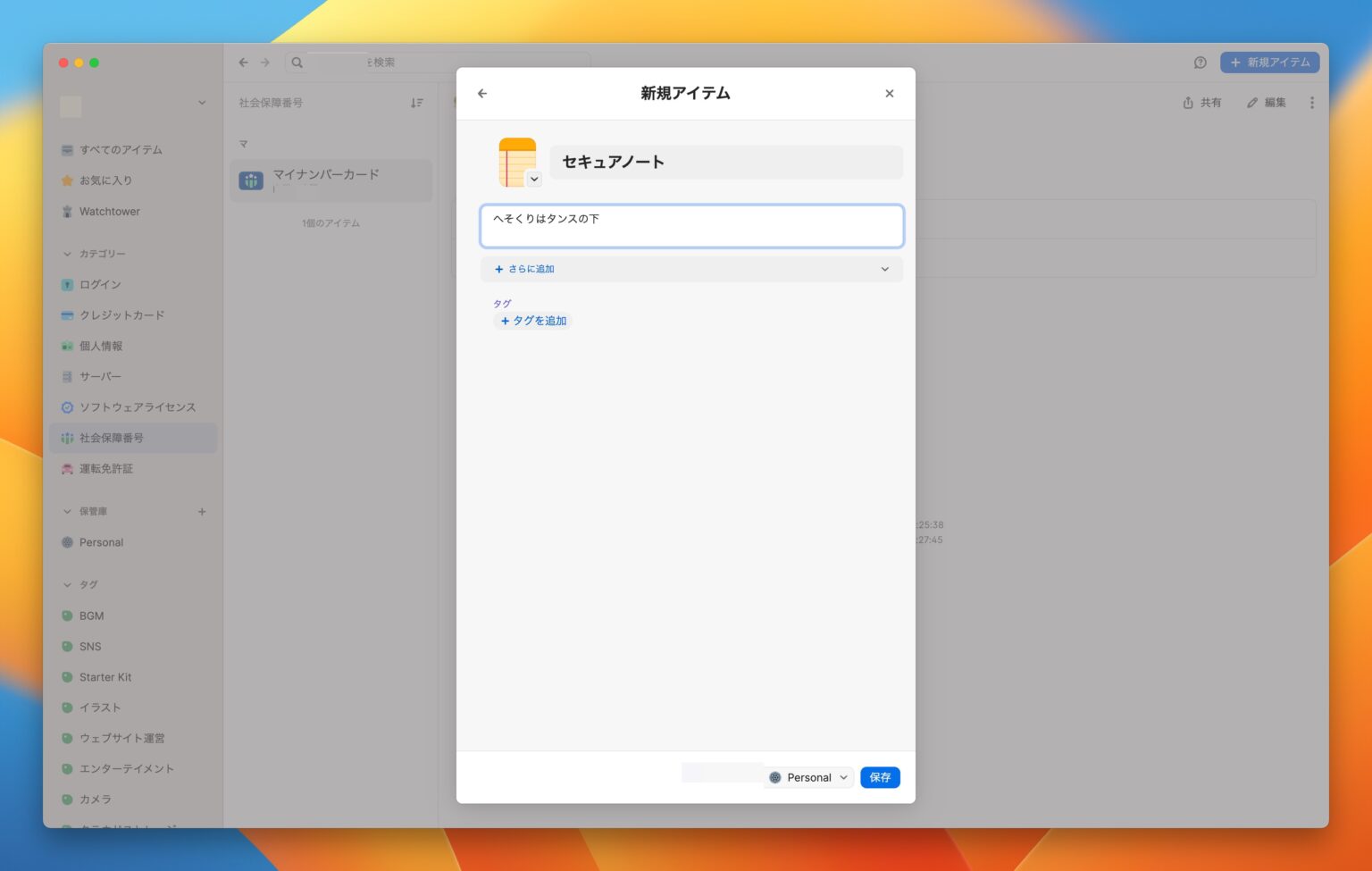
Task: Open 運転免許証 using its car icon
Action: click(67, 468)
